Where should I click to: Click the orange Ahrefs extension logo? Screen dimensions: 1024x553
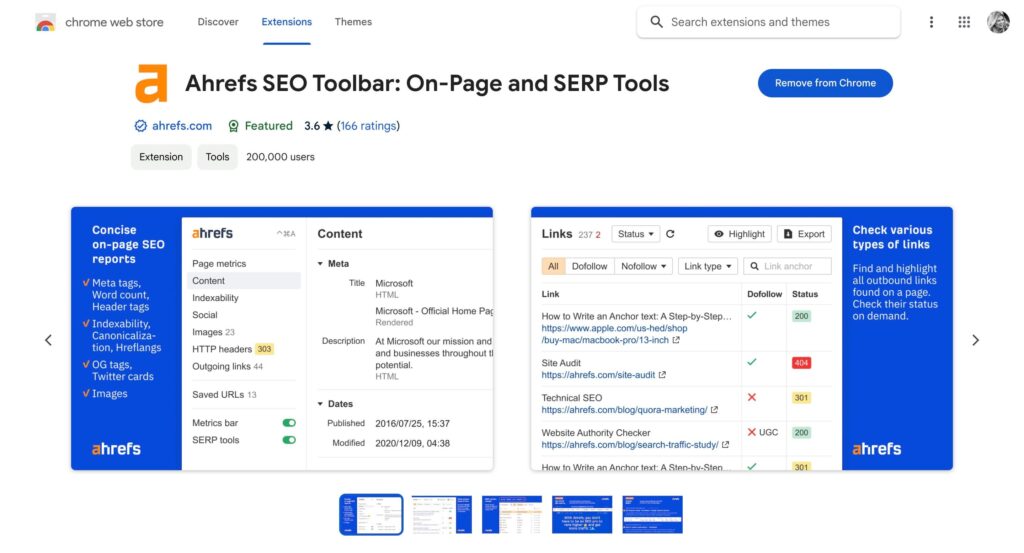(x=151, y=84)
